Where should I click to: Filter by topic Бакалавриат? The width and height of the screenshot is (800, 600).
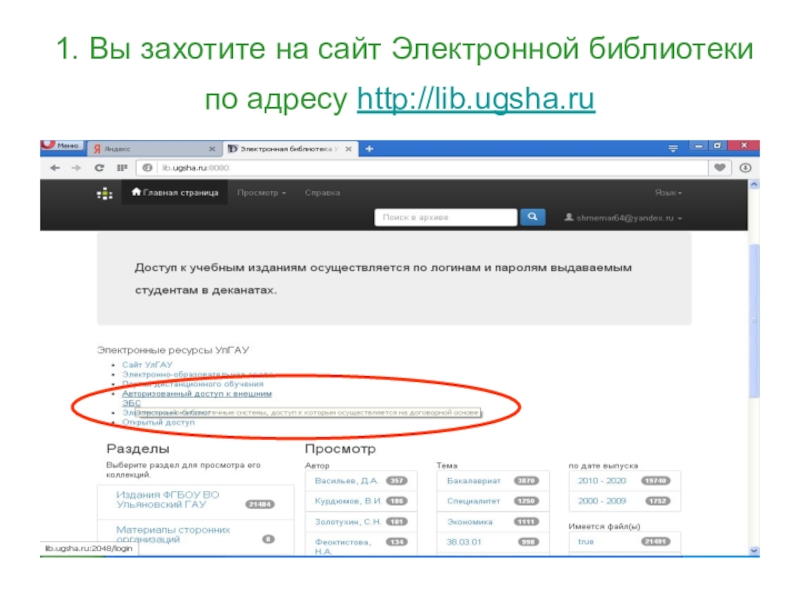474,480
